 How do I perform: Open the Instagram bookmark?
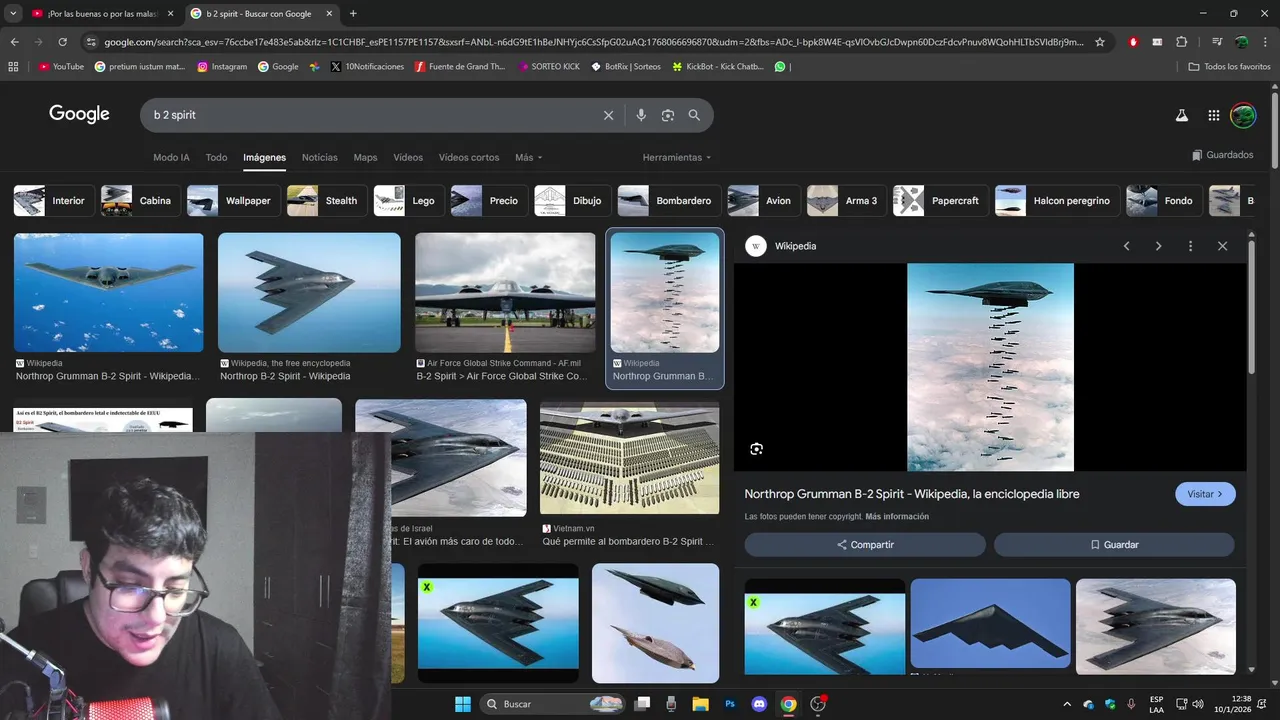[222, 66]
